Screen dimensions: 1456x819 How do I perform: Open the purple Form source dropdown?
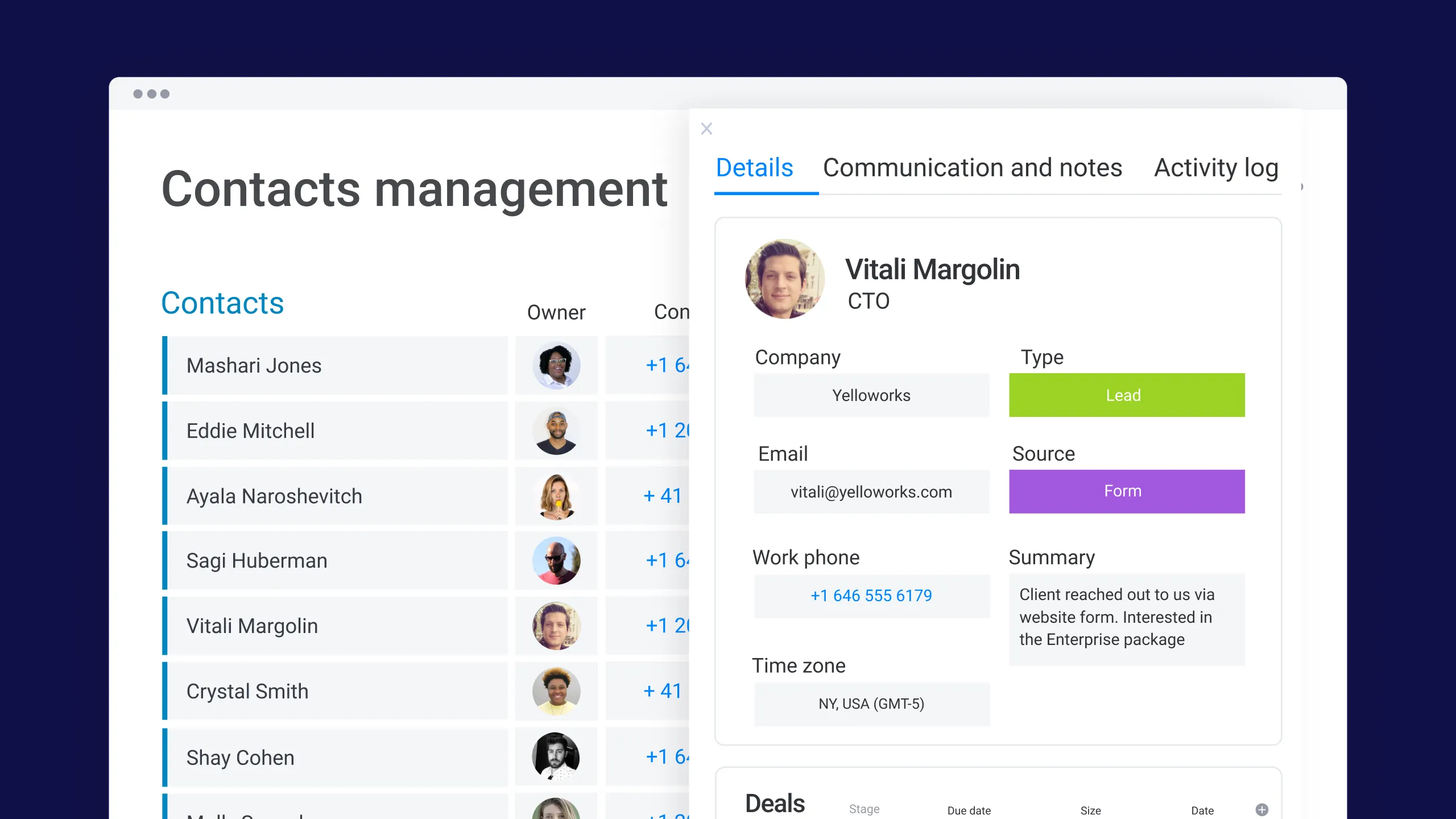pos(1126,491)
